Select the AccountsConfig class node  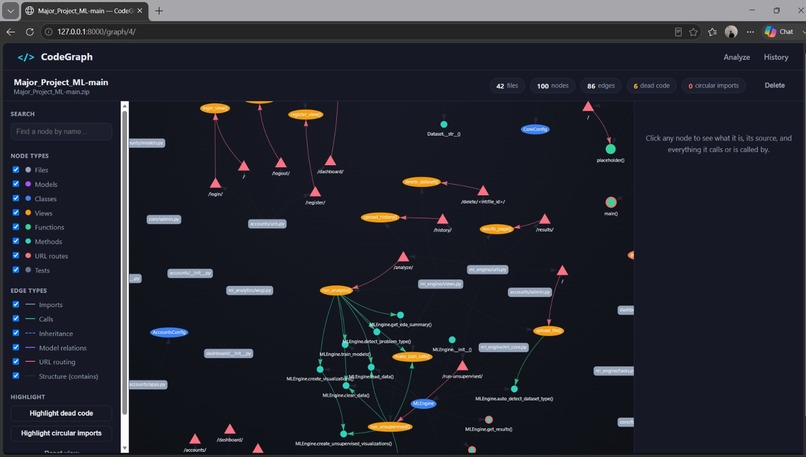169,332
